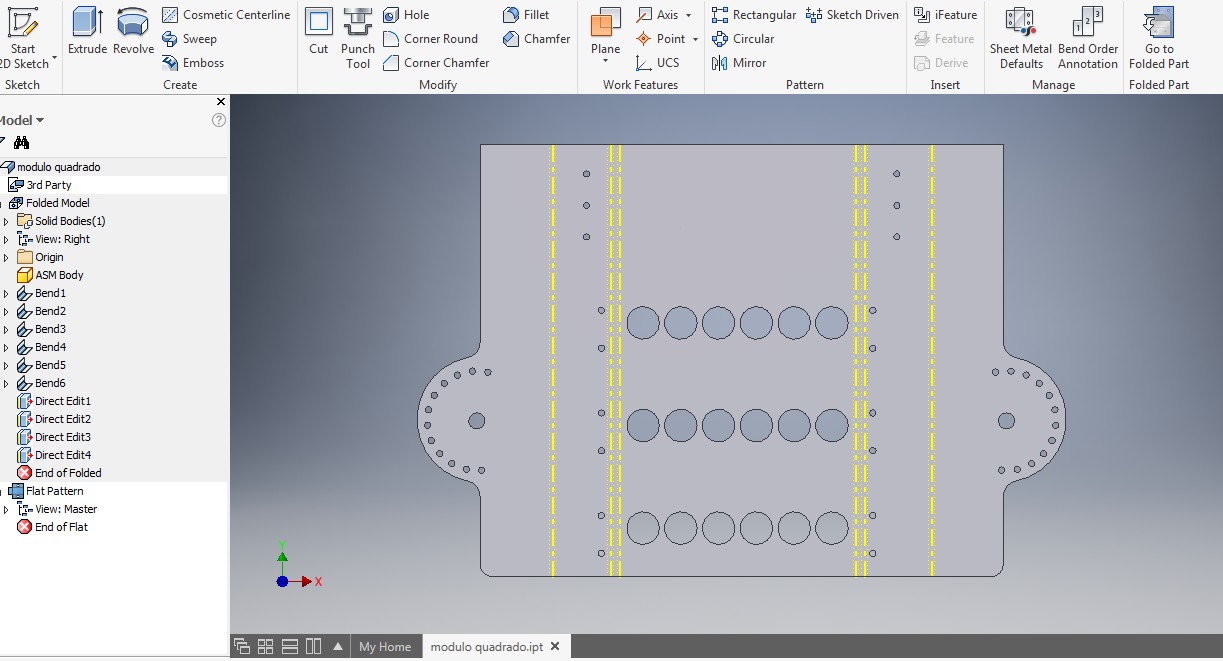
Task: Select the Emboss tool
Action: (200, 62)
